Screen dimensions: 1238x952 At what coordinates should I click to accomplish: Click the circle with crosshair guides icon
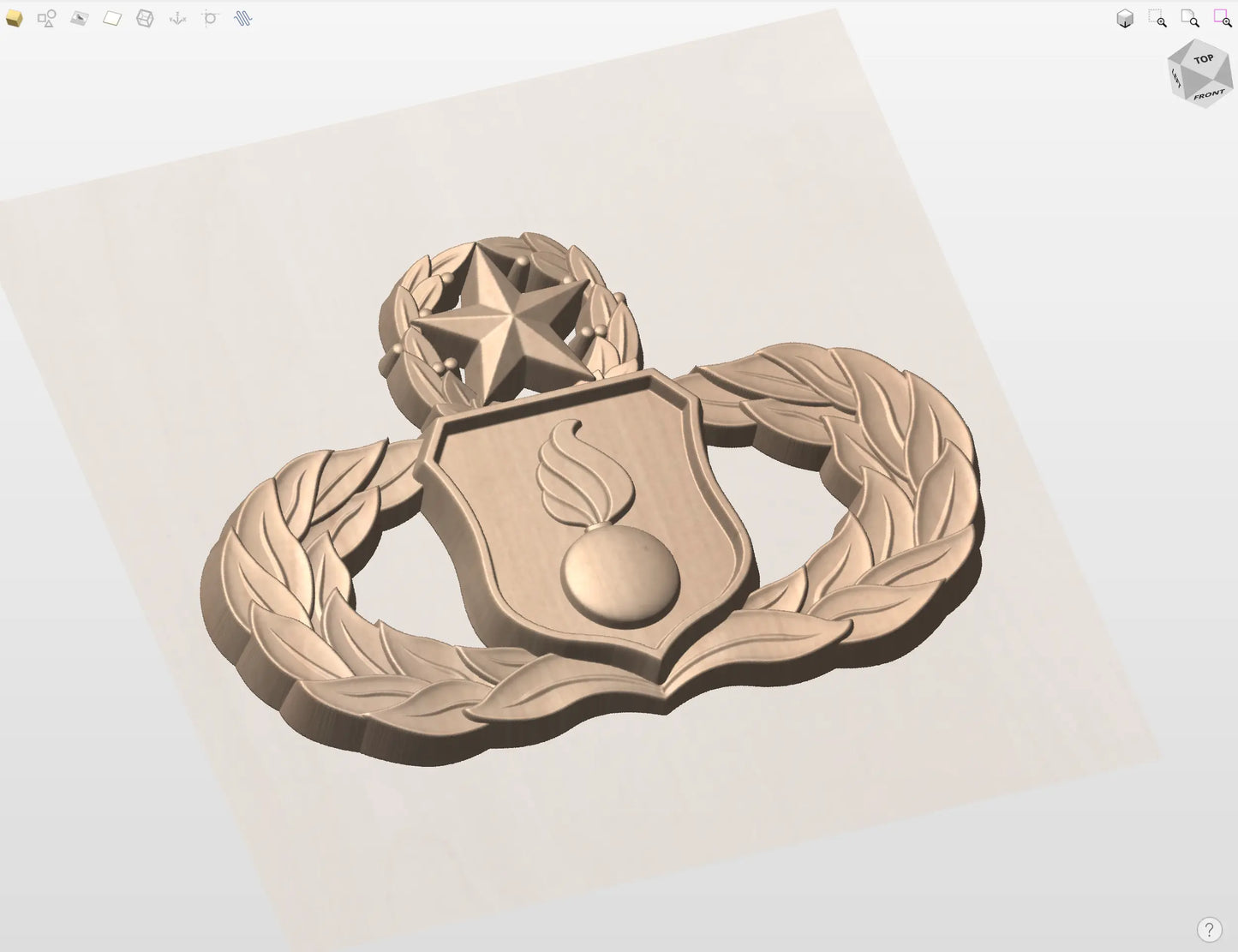pyautogui.click(x=210, y=18)
